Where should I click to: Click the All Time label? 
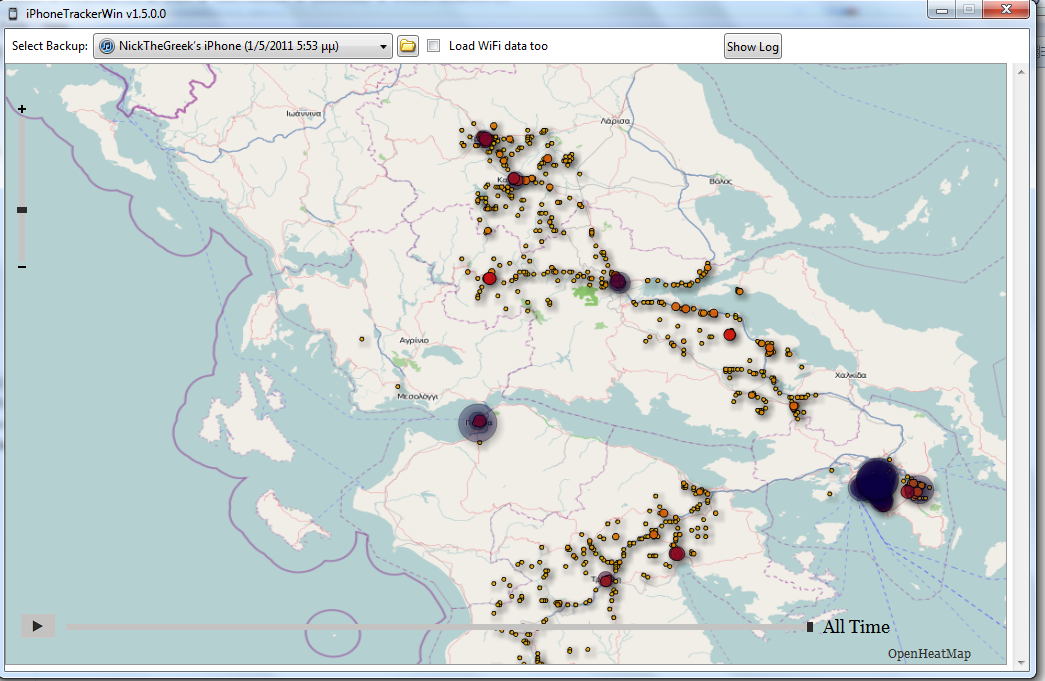(x=856, y=627)
